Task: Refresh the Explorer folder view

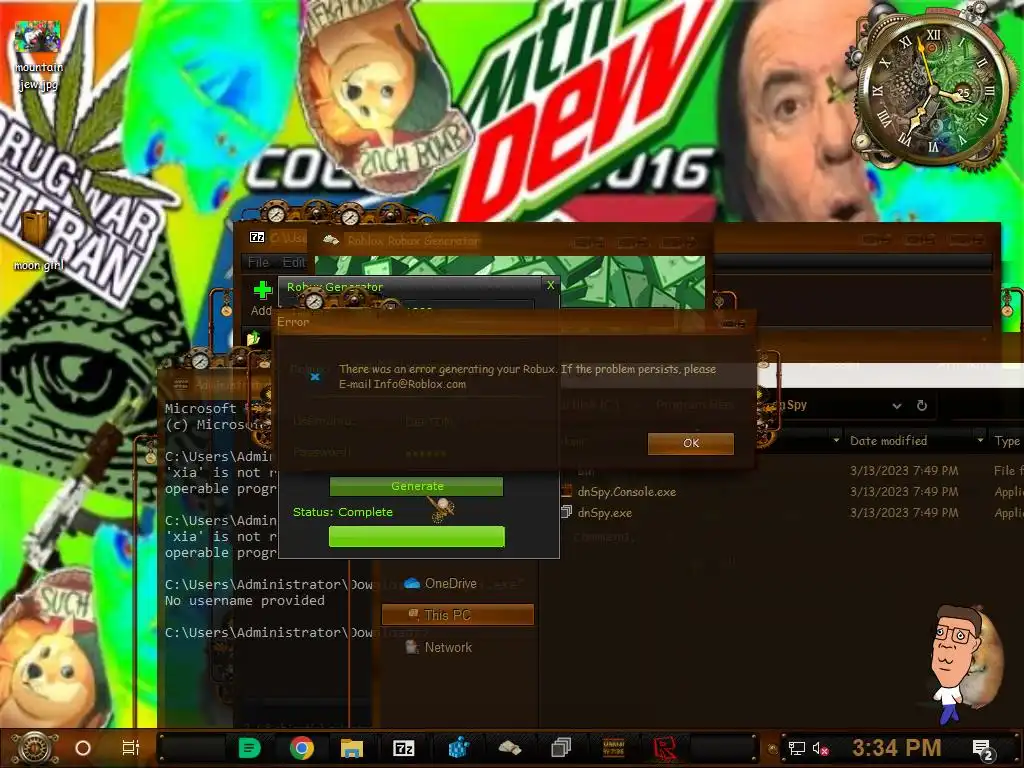Action: point(921,406)
